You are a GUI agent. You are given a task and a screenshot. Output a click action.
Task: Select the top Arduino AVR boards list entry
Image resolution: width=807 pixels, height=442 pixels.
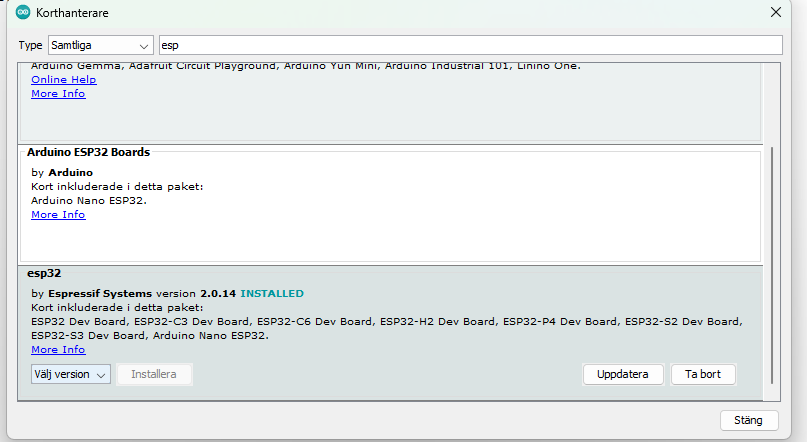coord(390,101)
